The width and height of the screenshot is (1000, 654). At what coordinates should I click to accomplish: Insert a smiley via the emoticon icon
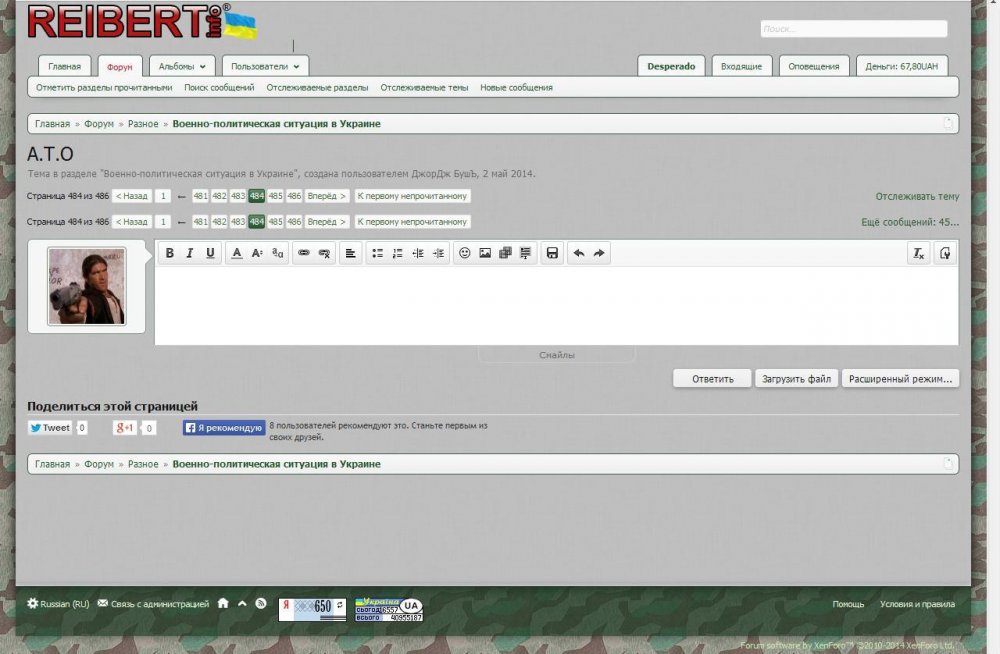click(x=464, y=254)
